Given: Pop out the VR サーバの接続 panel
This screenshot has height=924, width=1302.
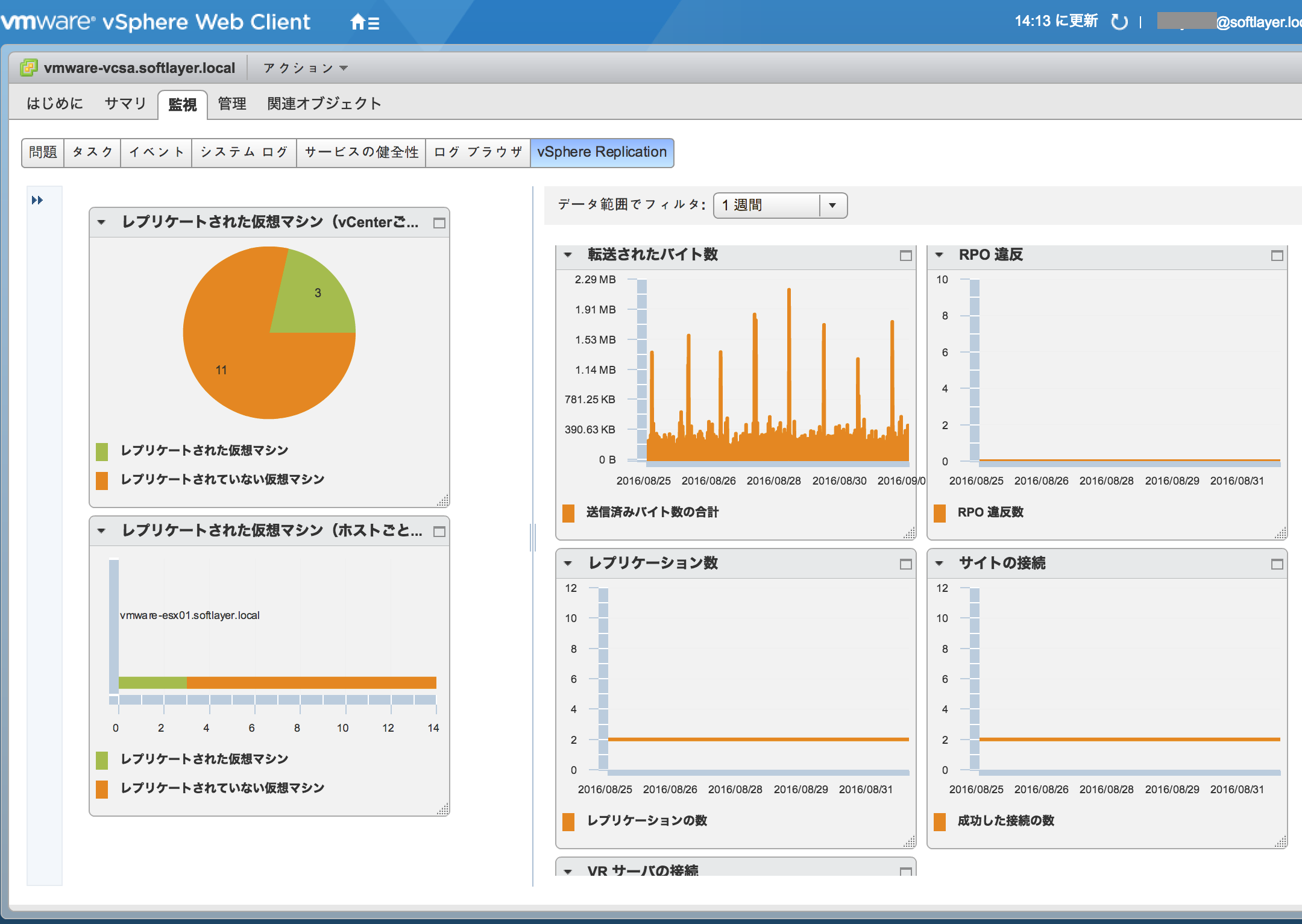Looking at the screenshot, I should click(x=906, y=870).
